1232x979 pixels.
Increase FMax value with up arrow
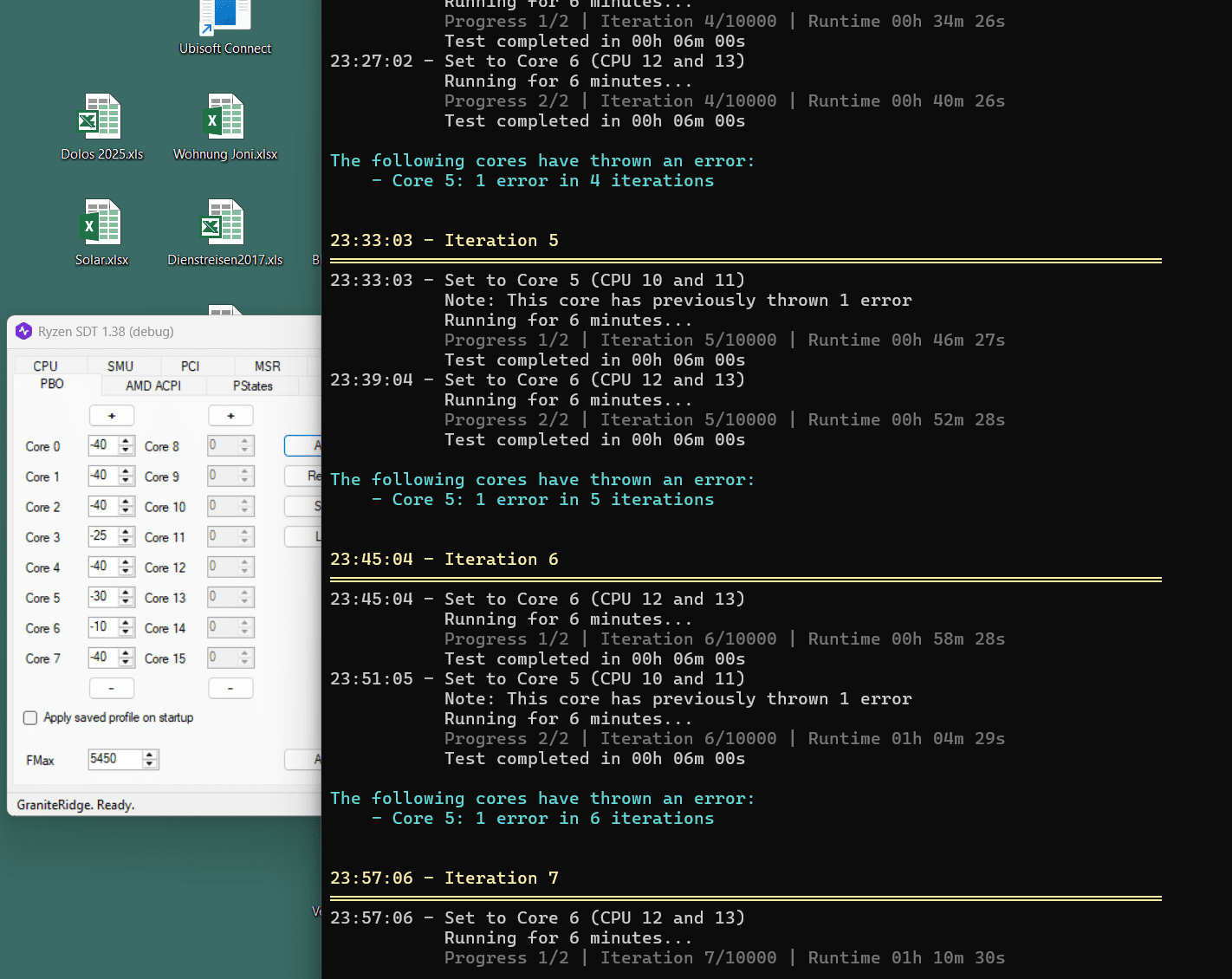coord(151,755)
